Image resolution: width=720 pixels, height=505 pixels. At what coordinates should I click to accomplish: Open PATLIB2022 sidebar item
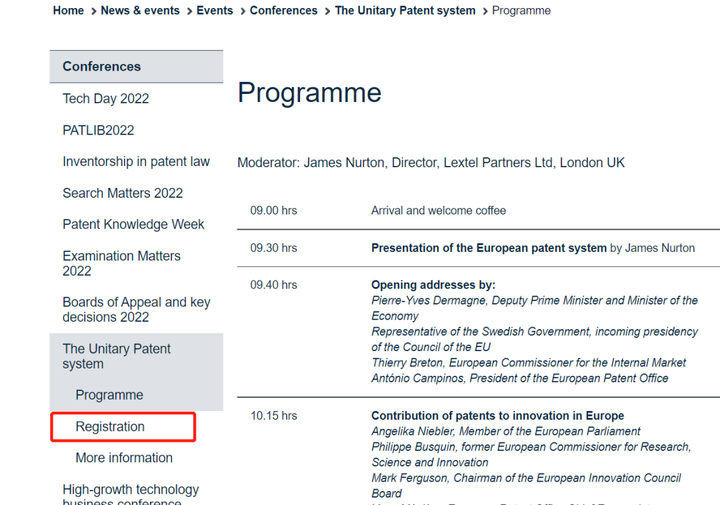pos(98,130)
